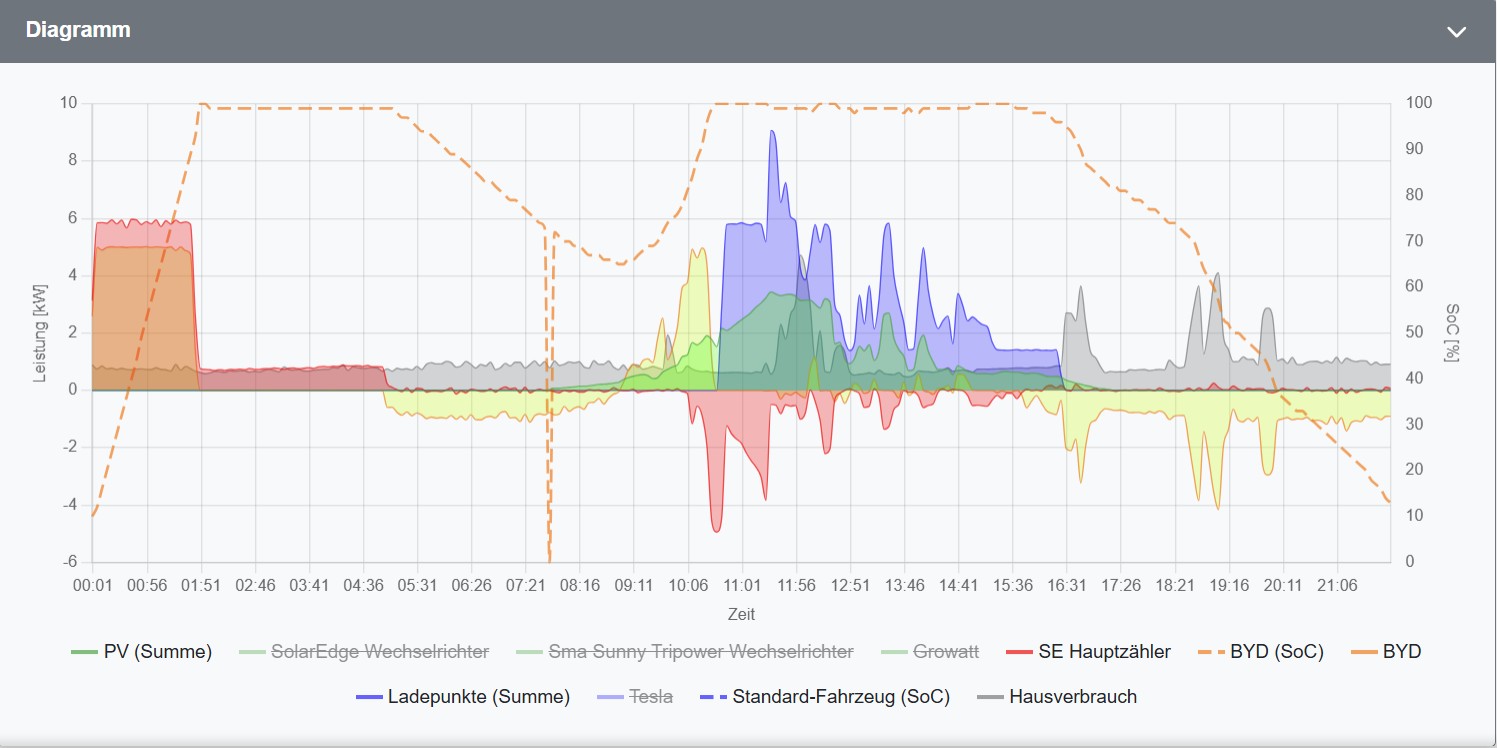Click the Diagramm panel header title
Image resolution: width=1497 pixels, height=748 pixels.
click(79, 30)
